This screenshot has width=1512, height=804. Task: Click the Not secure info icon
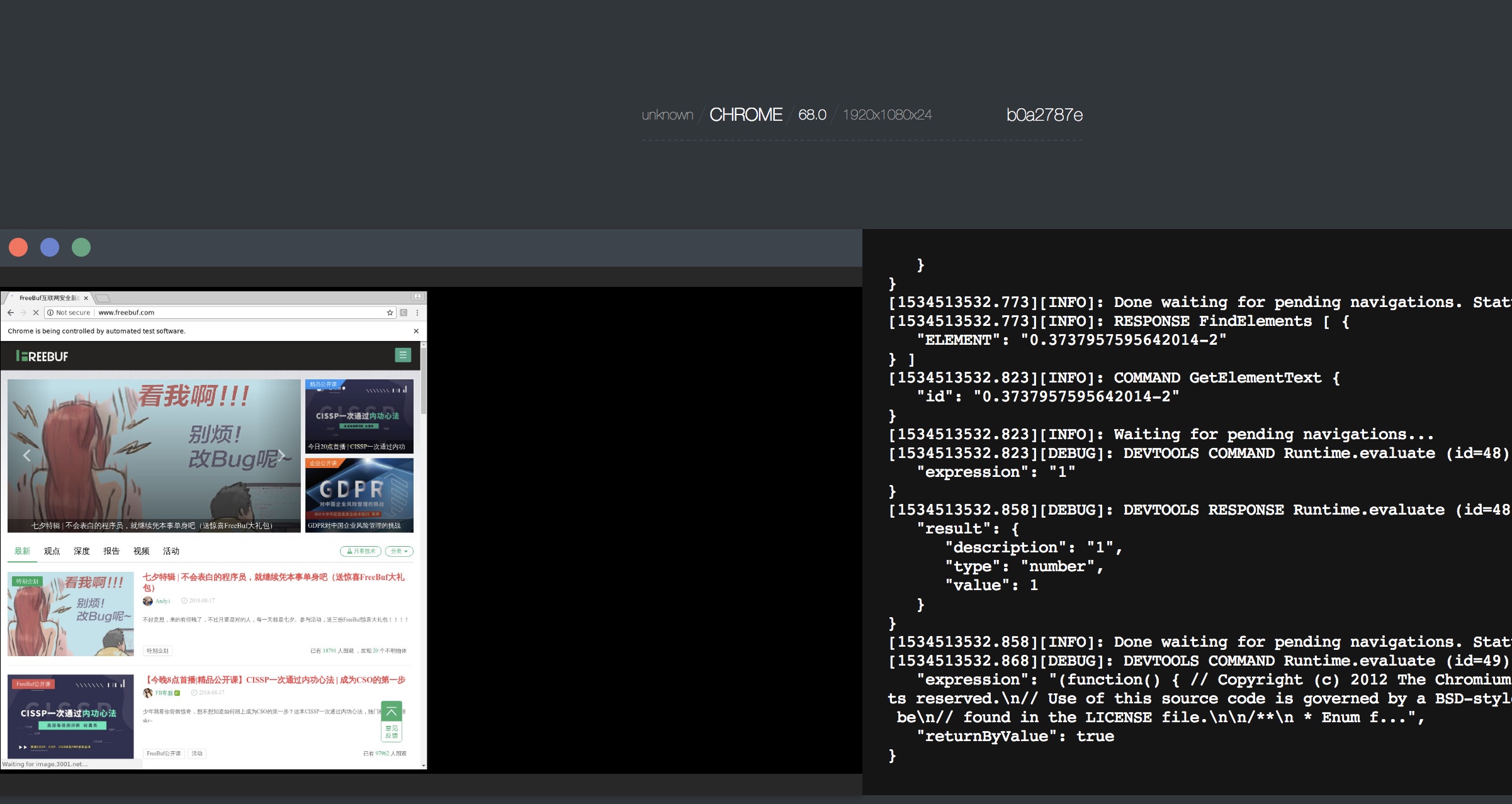50,313
